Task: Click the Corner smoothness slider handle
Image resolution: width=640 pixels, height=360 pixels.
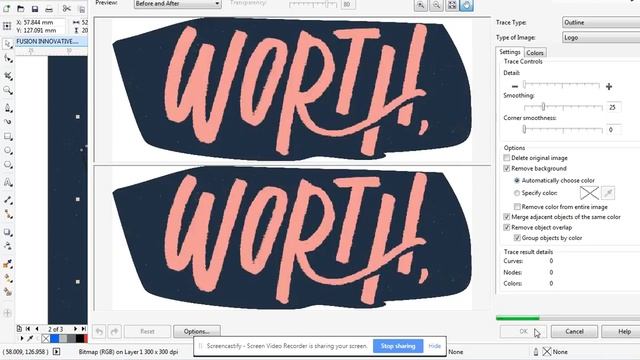Action: click(x=524, y=129)
